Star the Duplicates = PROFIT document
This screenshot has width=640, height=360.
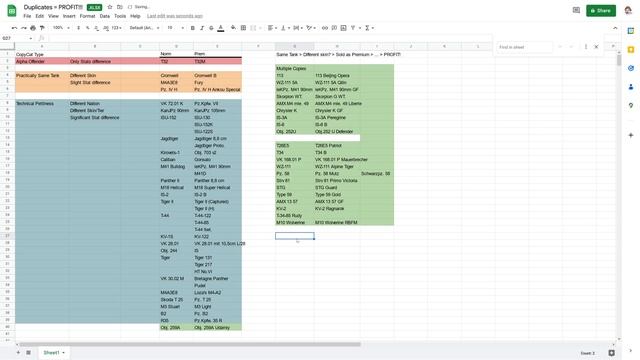110,7
